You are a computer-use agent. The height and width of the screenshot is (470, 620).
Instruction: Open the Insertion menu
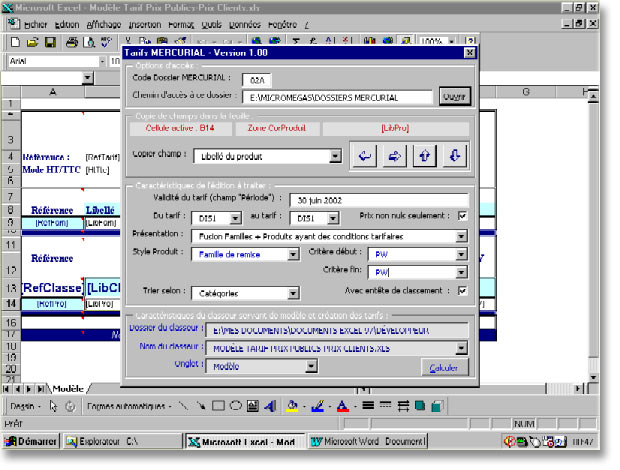(x=145, y=25)
